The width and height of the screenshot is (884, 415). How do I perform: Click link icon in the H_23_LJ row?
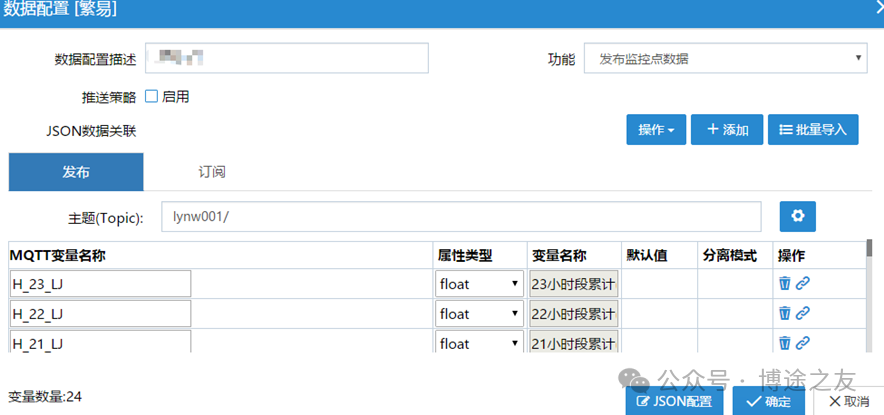point(803,284)
